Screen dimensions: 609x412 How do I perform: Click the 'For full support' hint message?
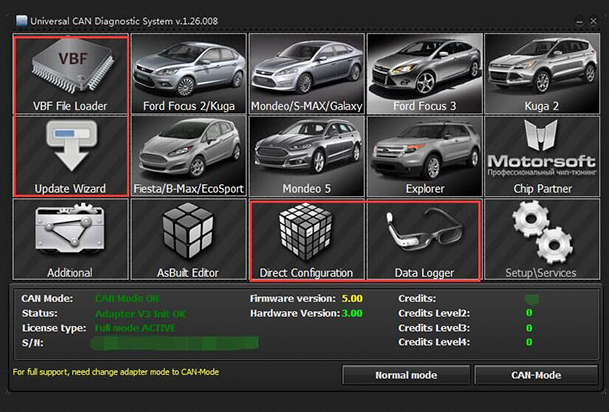(x=116, y=372)
